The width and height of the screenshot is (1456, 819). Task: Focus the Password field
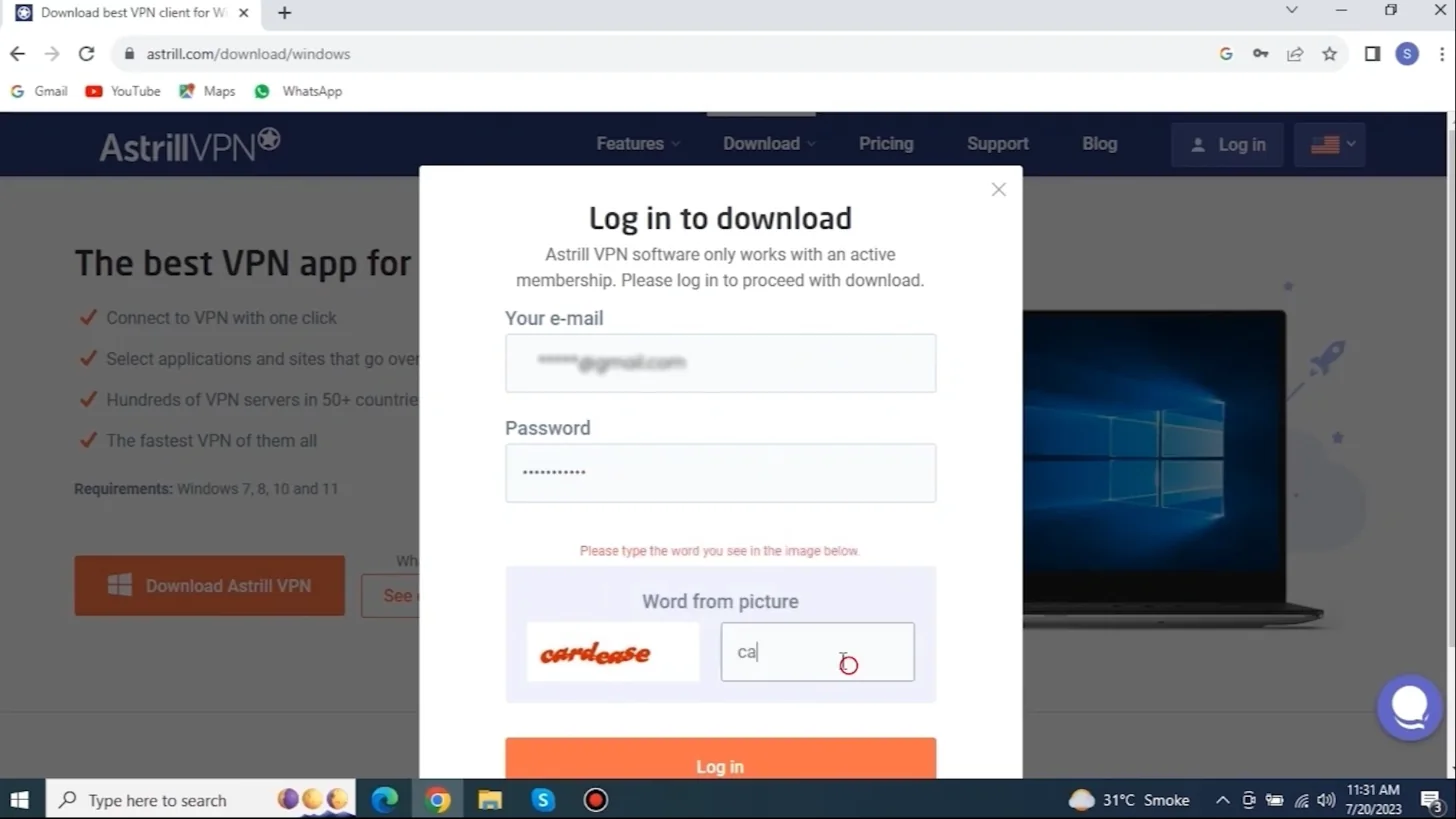click(x=720, y=473)
